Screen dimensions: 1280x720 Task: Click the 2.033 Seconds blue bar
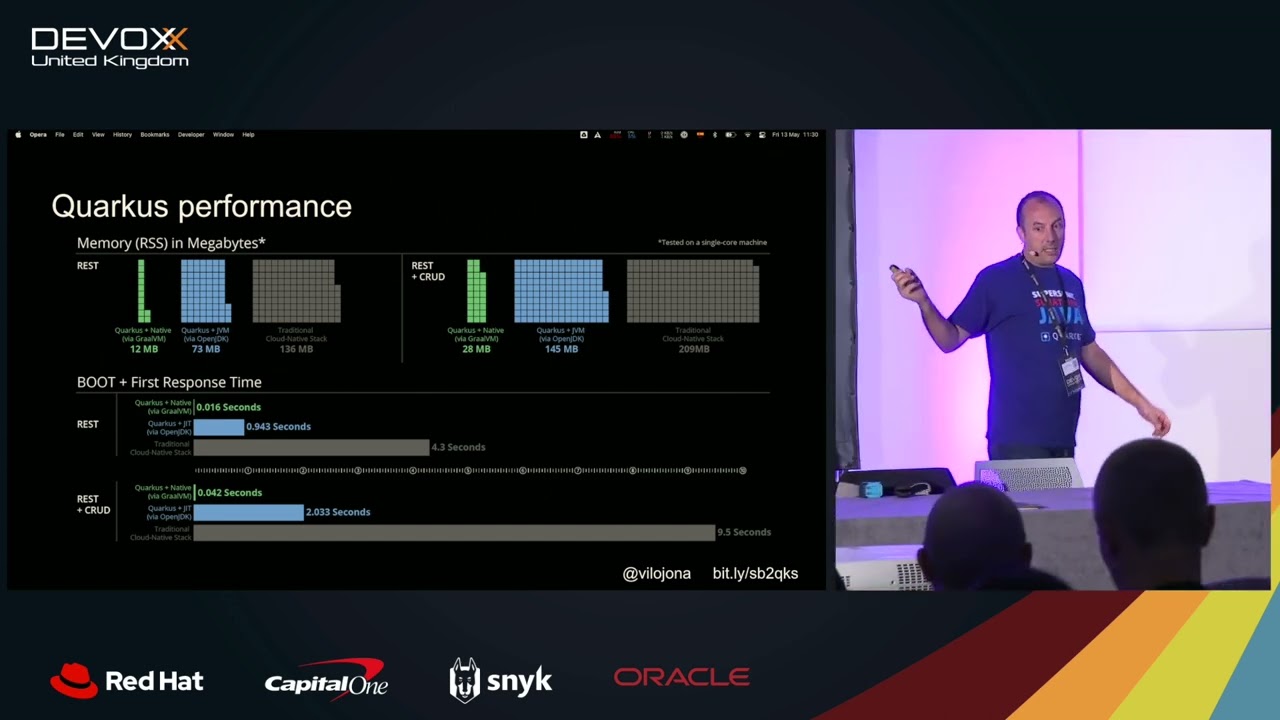[x=248, y=512]
